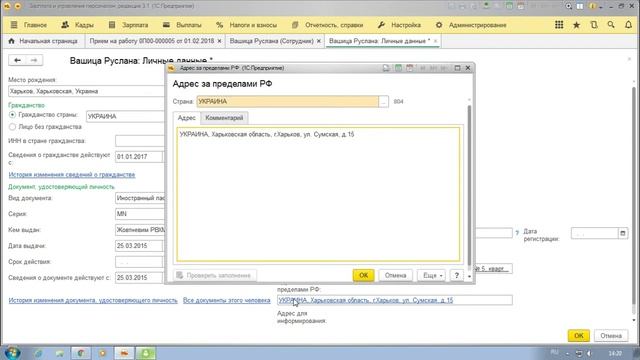Image resolution: width=640 pixels, height=360 pixels.
Task: Click the search magnifier icon in yellow bar
Action: coord(611,25)
